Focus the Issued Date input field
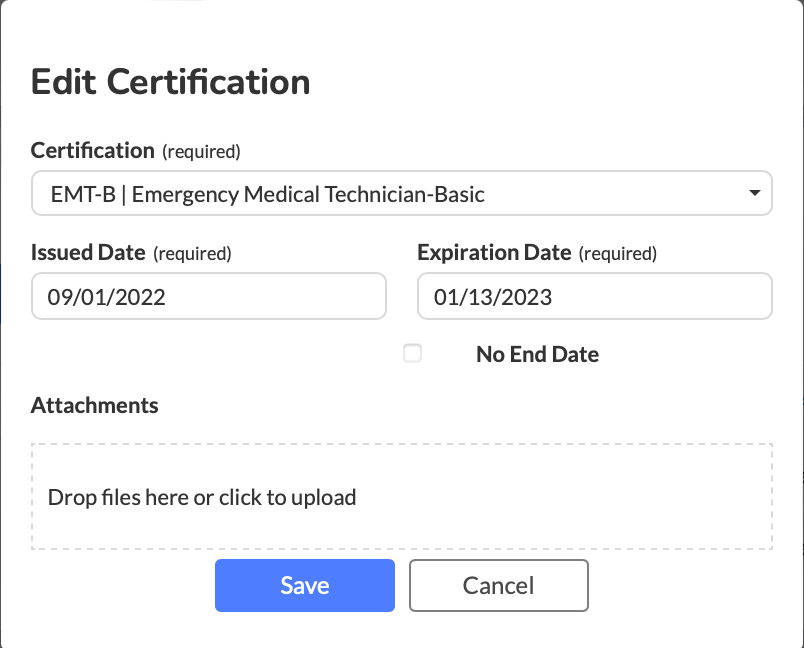The image size is (804, 648). [x=208, y=297]
